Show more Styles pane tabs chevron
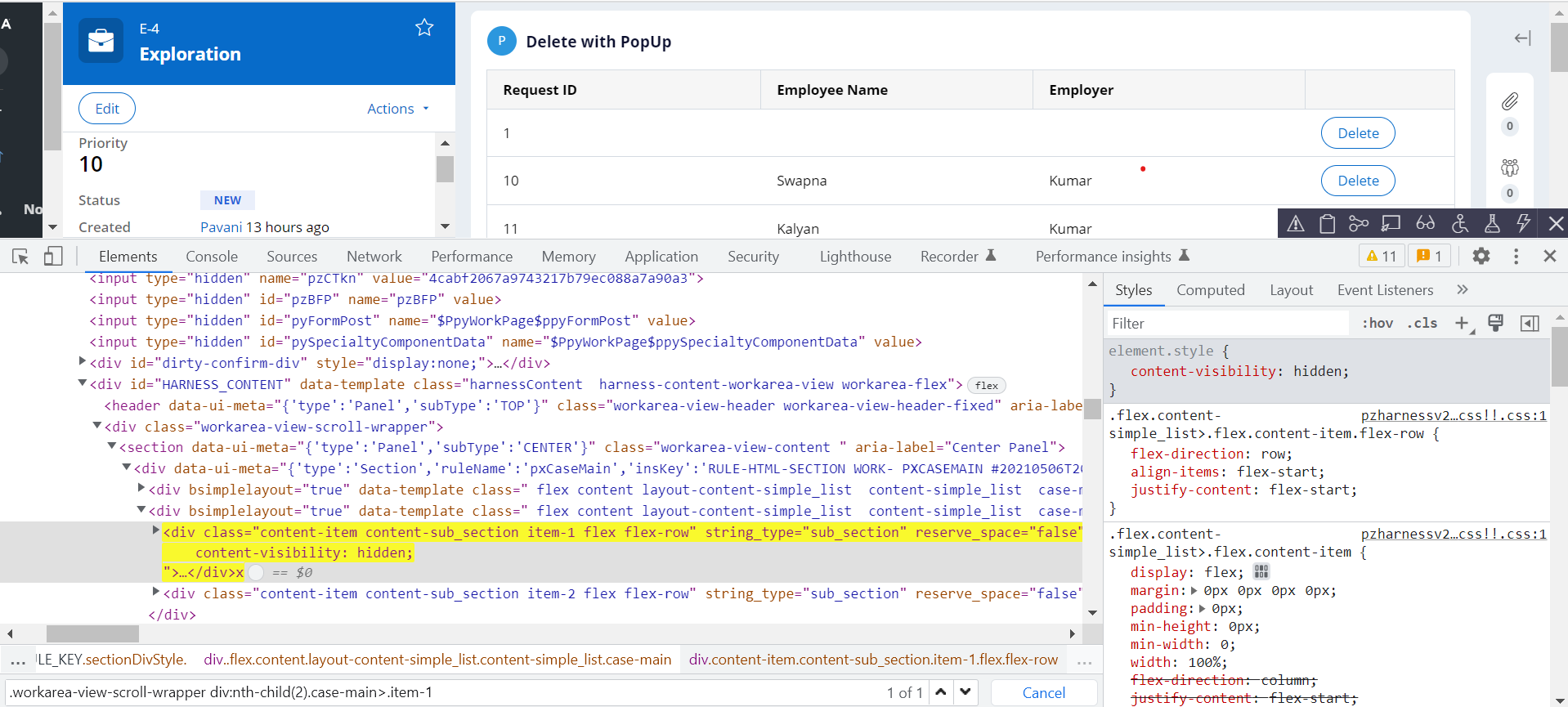The width and height of the screenshot is (1568, 707). (1463, 289)
